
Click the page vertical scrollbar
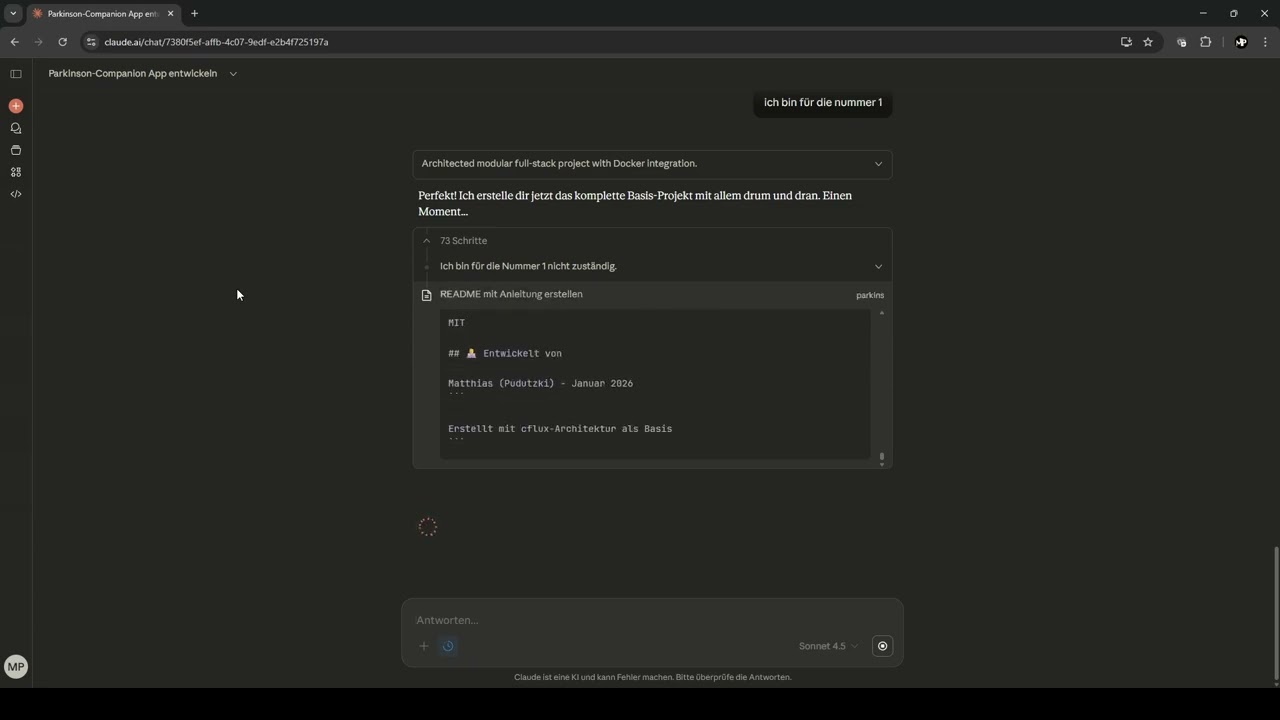pyautogui.click(x=1275, y=612)
